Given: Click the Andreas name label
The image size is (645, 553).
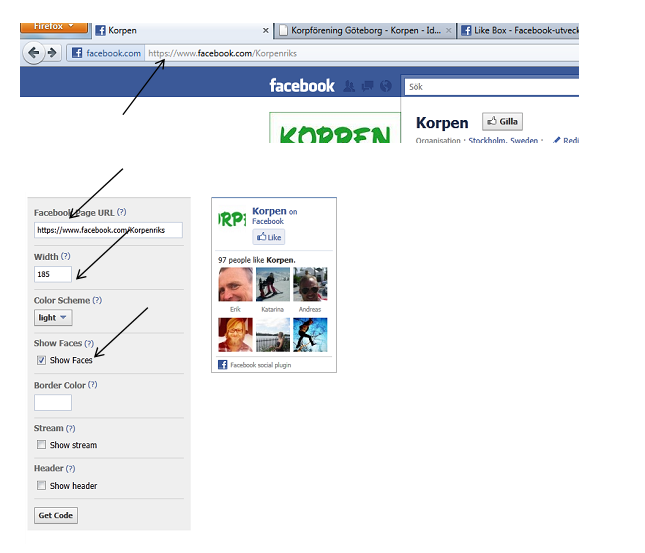Looking at the screenshot, I should (x=310, y=309).
